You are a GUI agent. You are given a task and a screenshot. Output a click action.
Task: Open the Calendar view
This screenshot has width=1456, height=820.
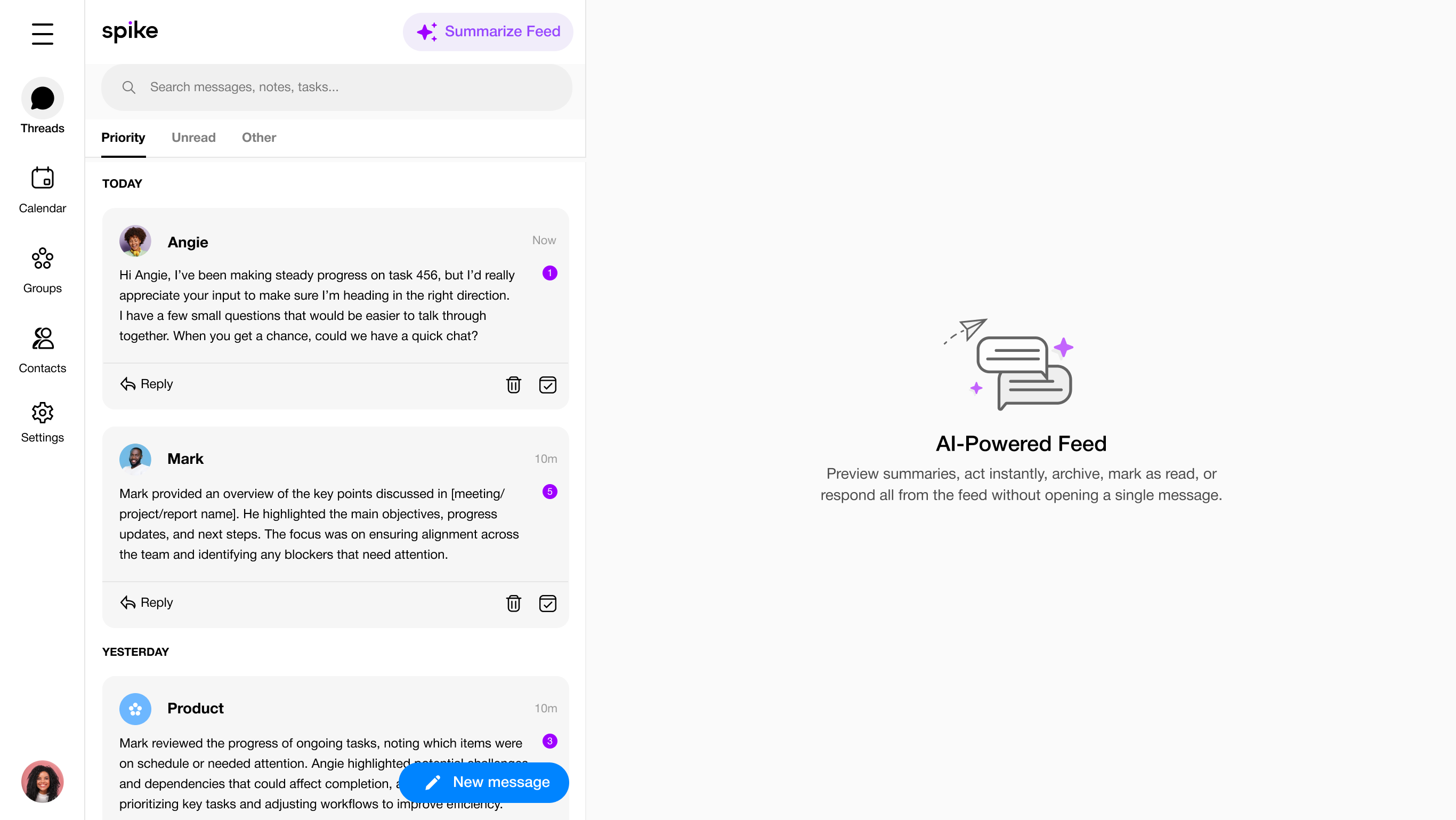coord(43,189)
